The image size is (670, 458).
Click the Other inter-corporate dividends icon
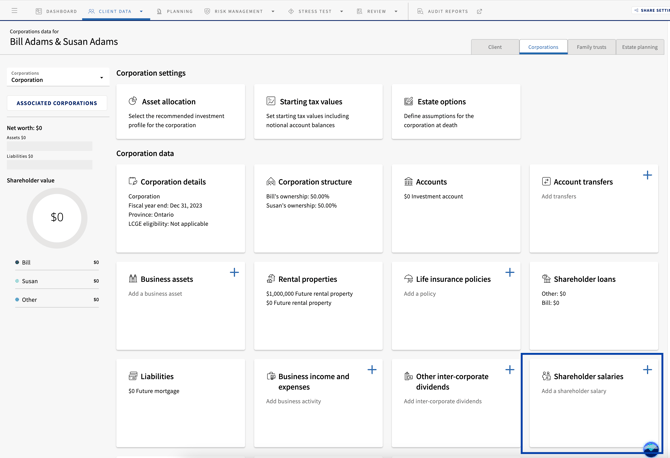click(x=408, y=376)
